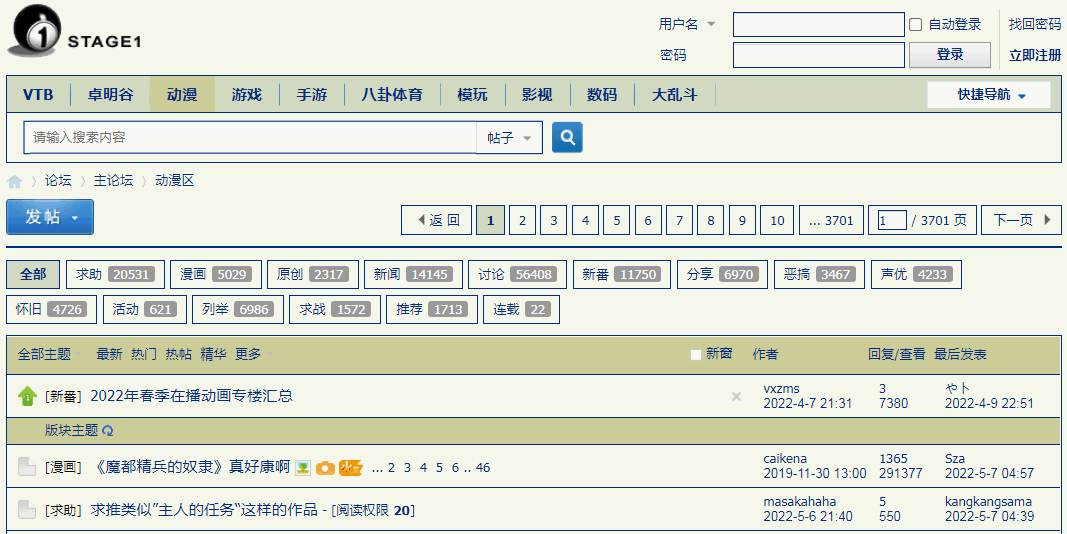Click the hot-thread fire badge on 魔都精兵 thread
Image resolution: width=1067 pixels, height=534 pixels.
350,467
